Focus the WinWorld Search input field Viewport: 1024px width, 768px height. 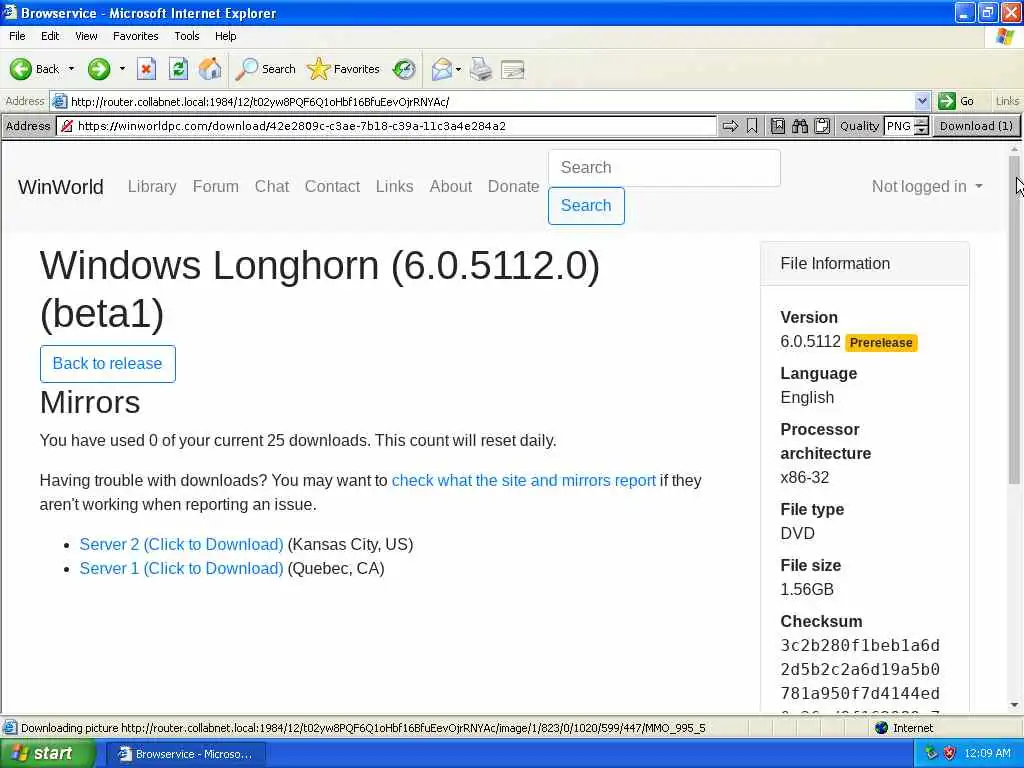tap(664, 168)
